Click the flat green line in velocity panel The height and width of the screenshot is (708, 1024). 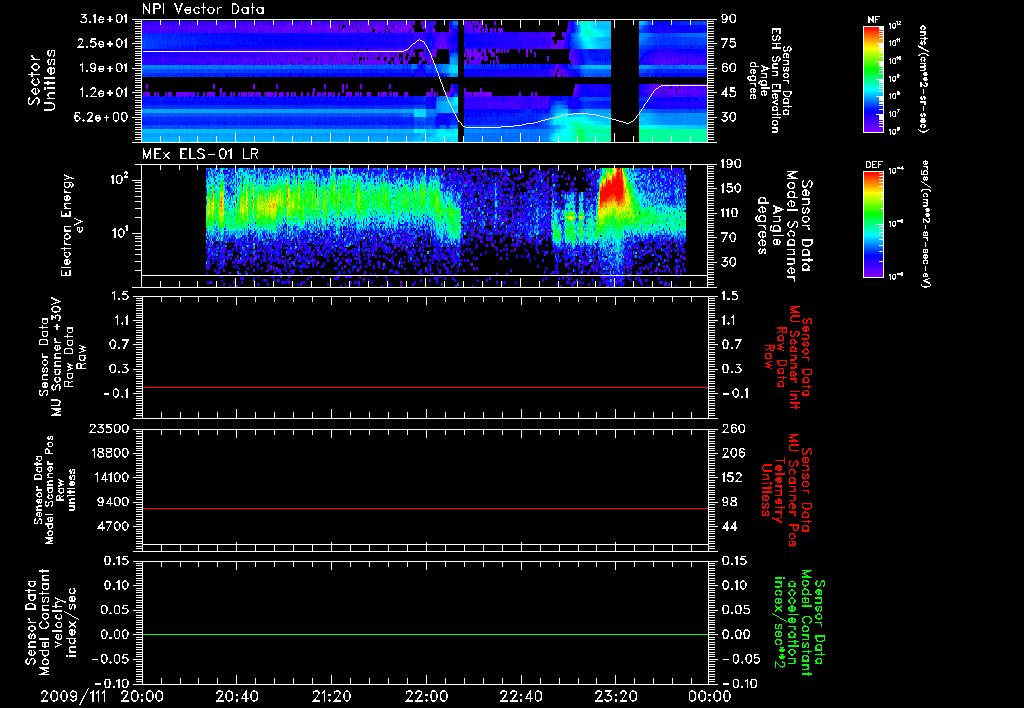(424, 634)
